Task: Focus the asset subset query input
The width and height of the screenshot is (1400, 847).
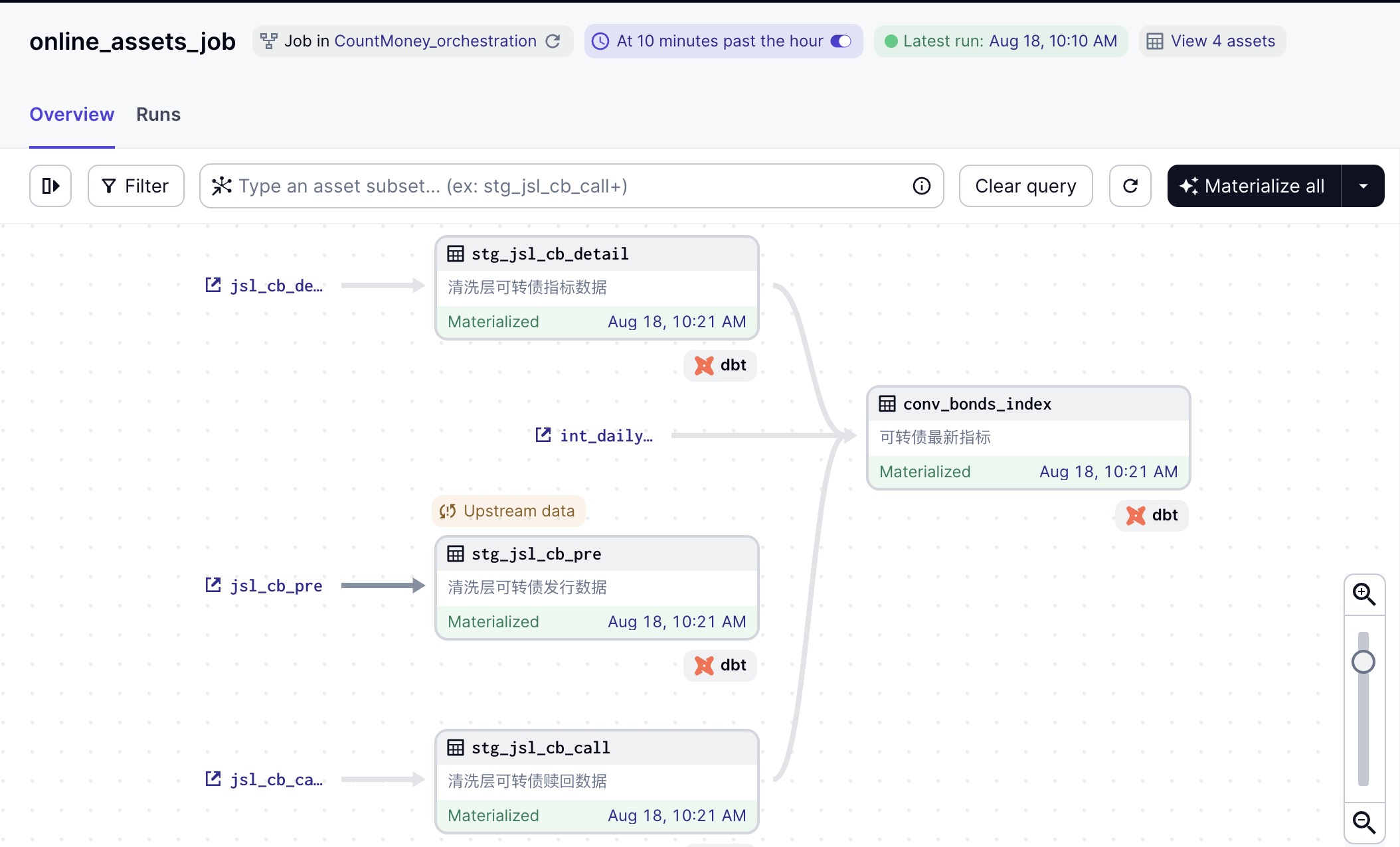Action: (x=565, y=186)
